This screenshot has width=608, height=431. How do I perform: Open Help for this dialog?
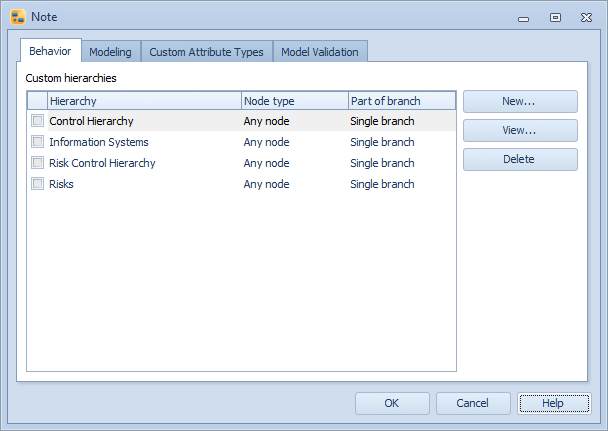coord(554,403)
